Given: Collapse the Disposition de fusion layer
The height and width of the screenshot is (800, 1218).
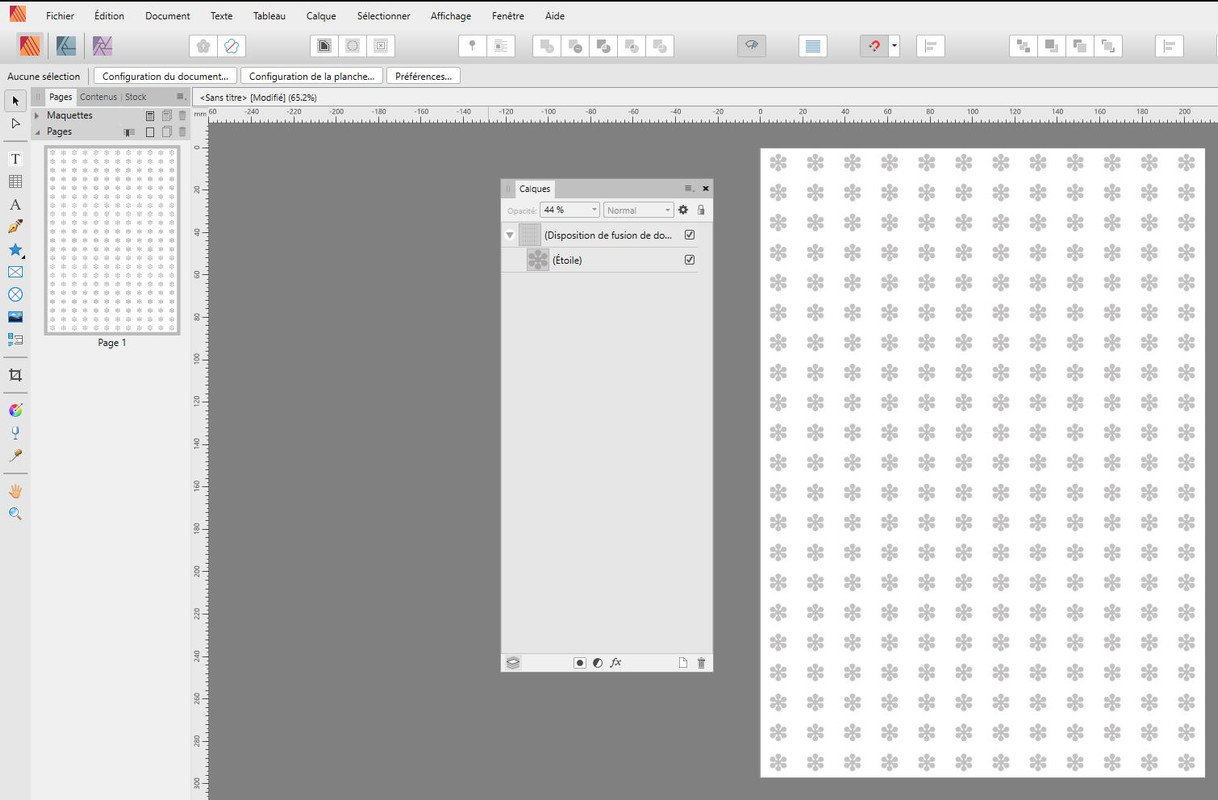Looking at the screenshot, I should (x=510, y=235).
